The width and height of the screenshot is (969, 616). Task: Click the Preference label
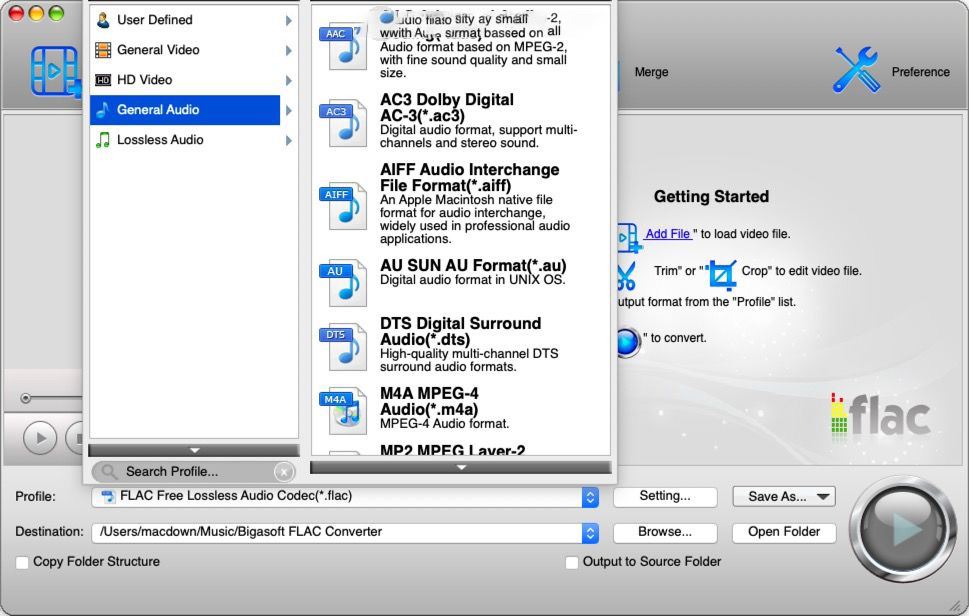click(920, 72)
